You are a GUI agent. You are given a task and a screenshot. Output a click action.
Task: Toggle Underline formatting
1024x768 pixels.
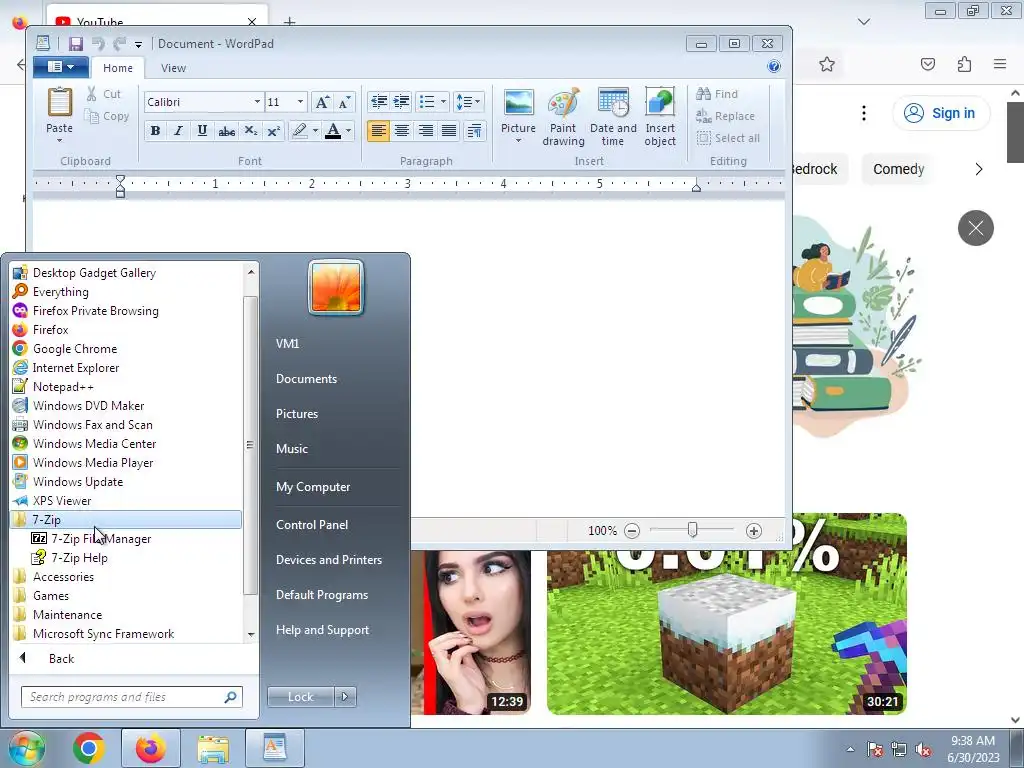pyautogui.click(x=202, y=131)
